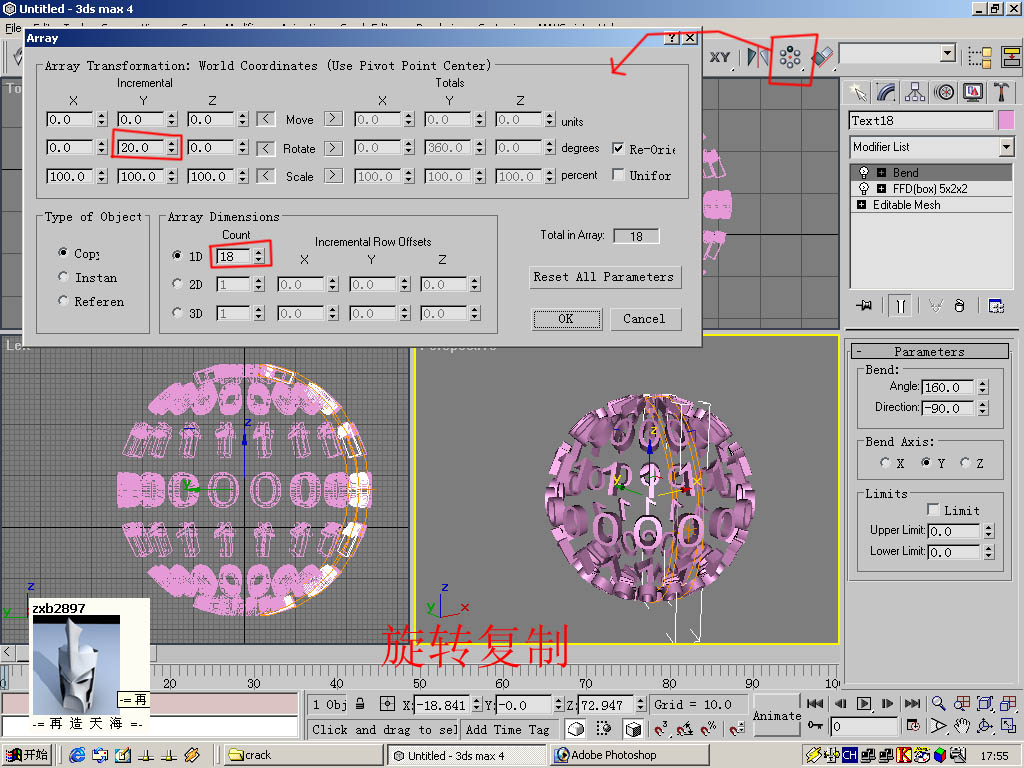Switch to the Create command panel
The image size is (1024, 768).
858,92
